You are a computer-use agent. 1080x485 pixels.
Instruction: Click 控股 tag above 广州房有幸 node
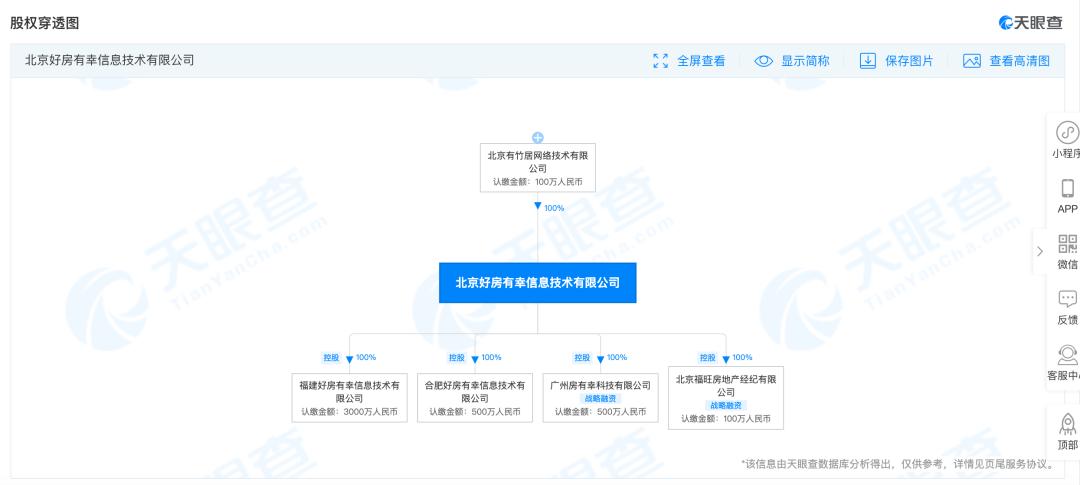click(582, 358)
